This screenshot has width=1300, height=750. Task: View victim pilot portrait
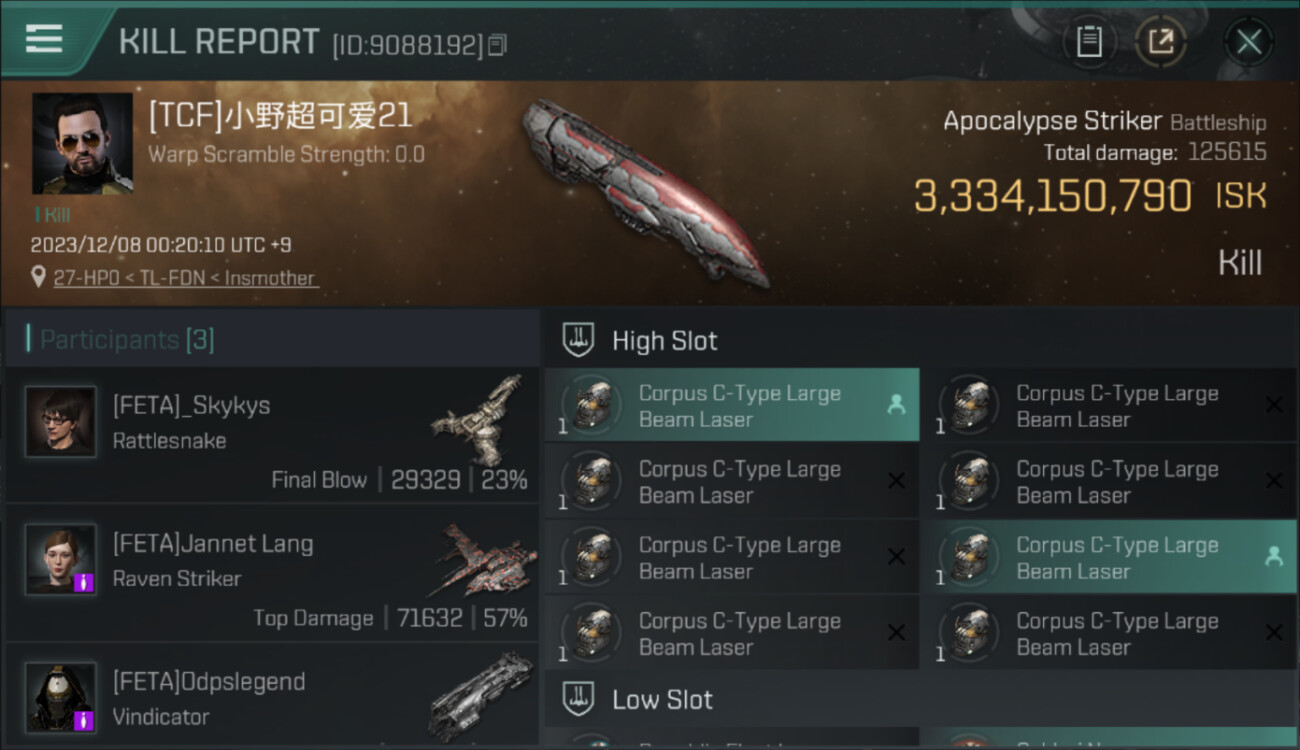click(x=82, y=143)
